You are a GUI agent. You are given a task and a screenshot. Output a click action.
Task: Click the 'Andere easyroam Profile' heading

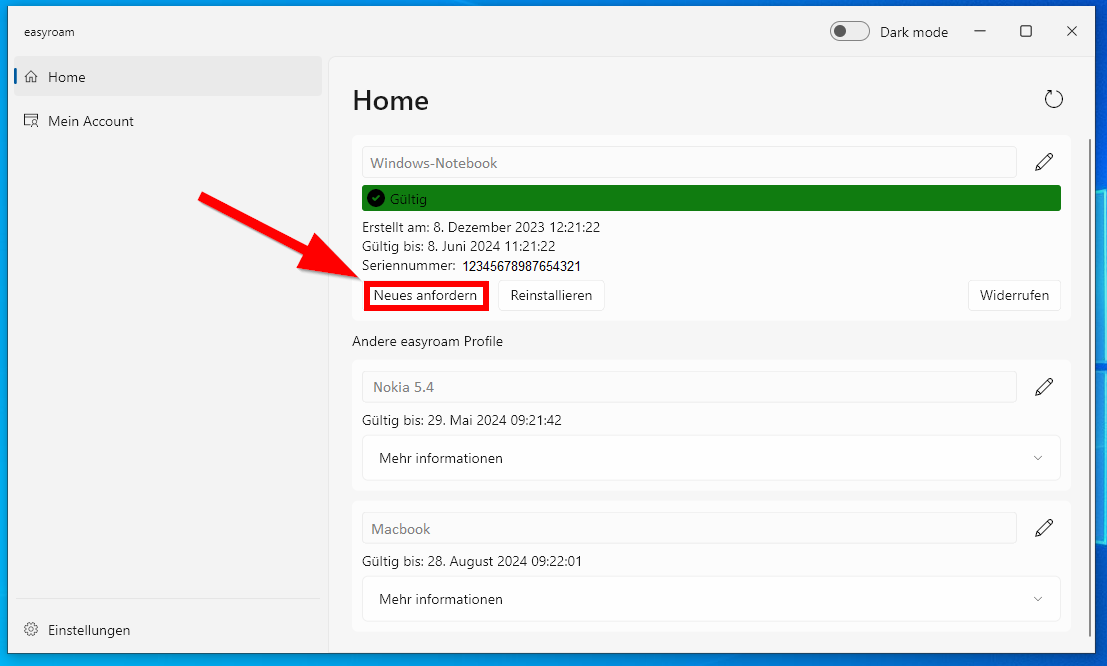(x=428, y=341)
